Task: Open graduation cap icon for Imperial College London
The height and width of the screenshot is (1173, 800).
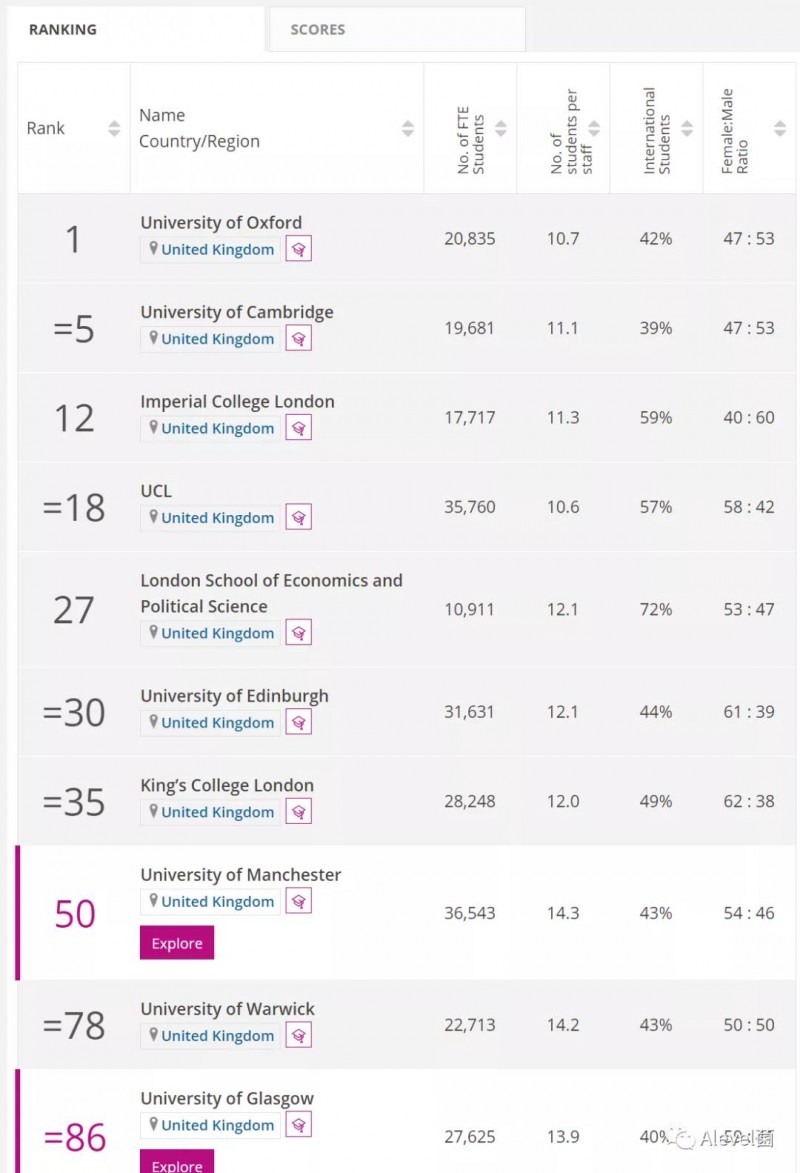Action: 299,428
